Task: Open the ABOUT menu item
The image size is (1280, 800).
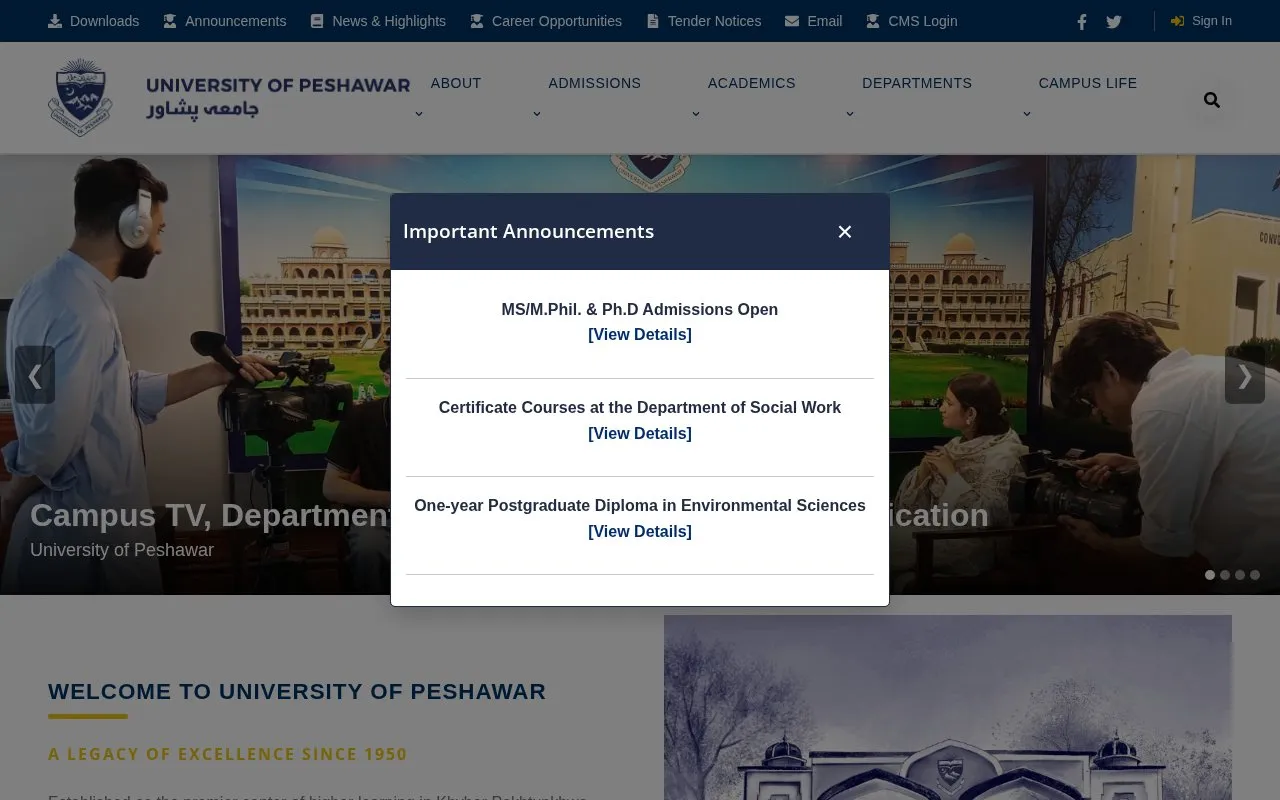Action: click(456, 83)
